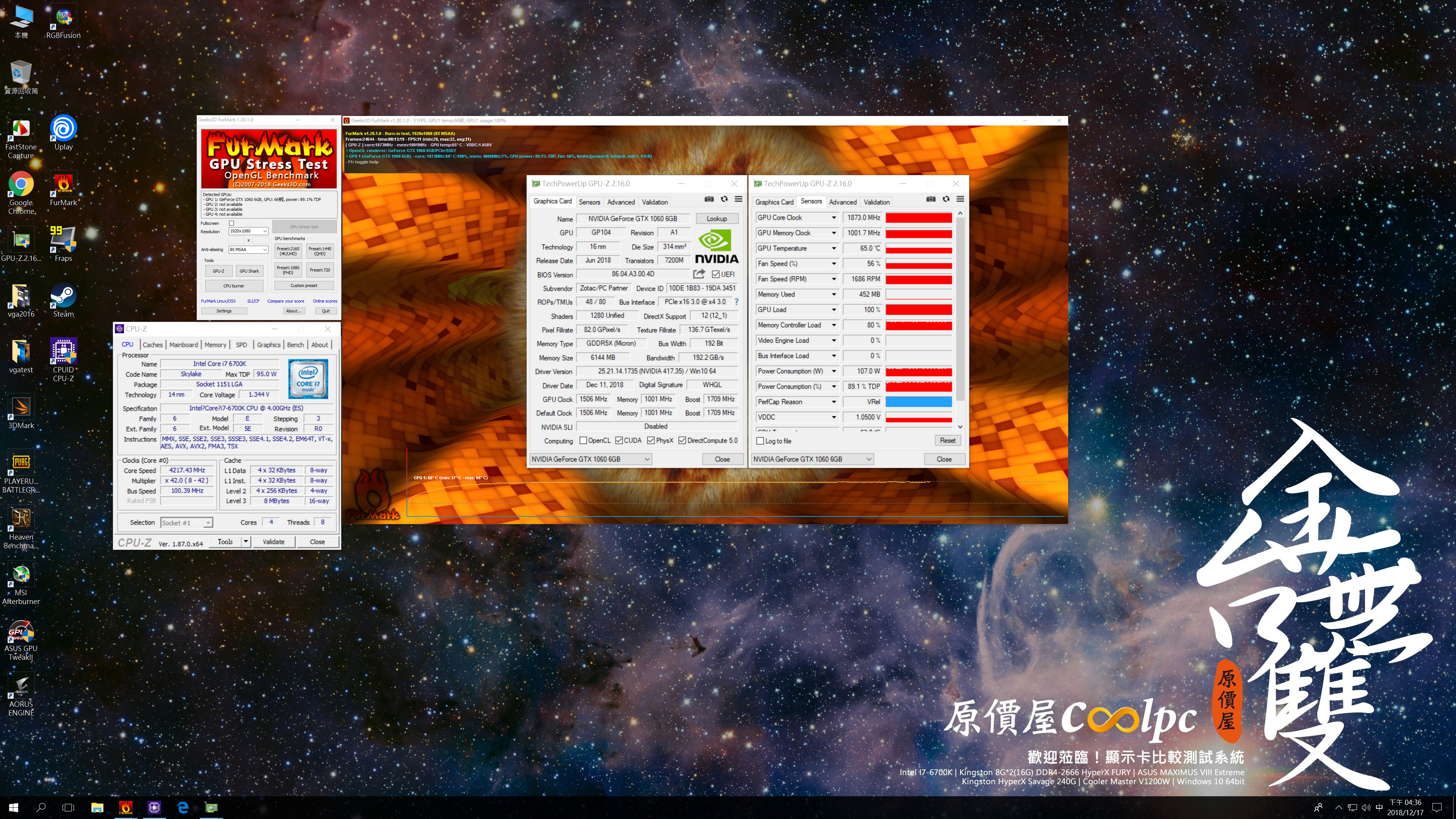This screenshot has height=819, width=1456.
Task: Switch to CPU-Z Bench tab
Action: [295, 345]
